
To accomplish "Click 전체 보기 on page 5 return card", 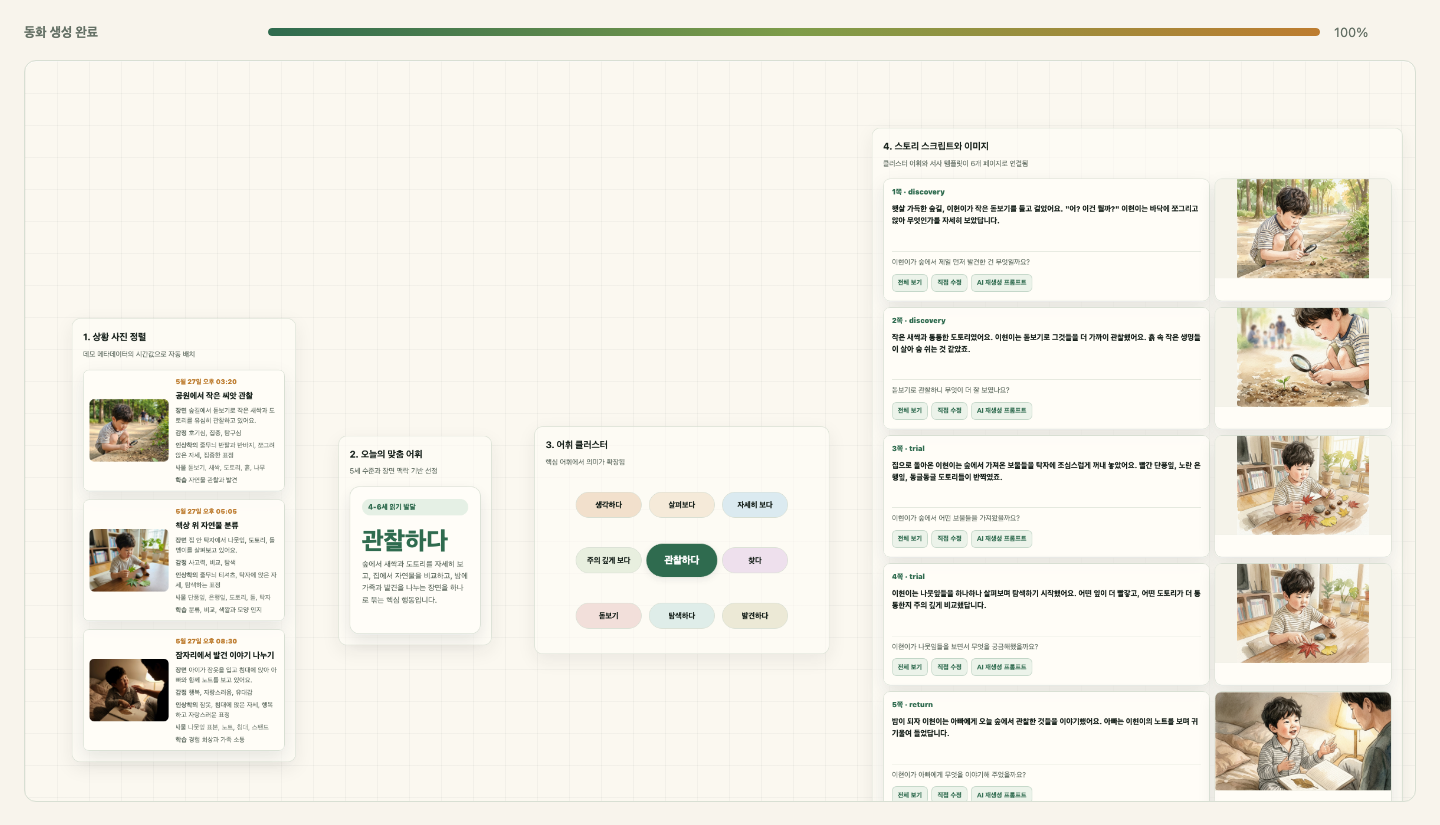I will [909, 795].
